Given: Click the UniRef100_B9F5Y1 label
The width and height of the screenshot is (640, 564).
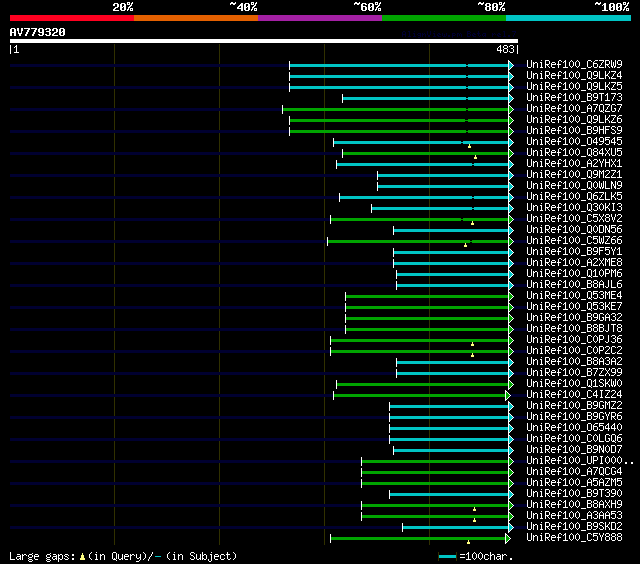Looking at the screenshot, I should (x=574, y=252).
